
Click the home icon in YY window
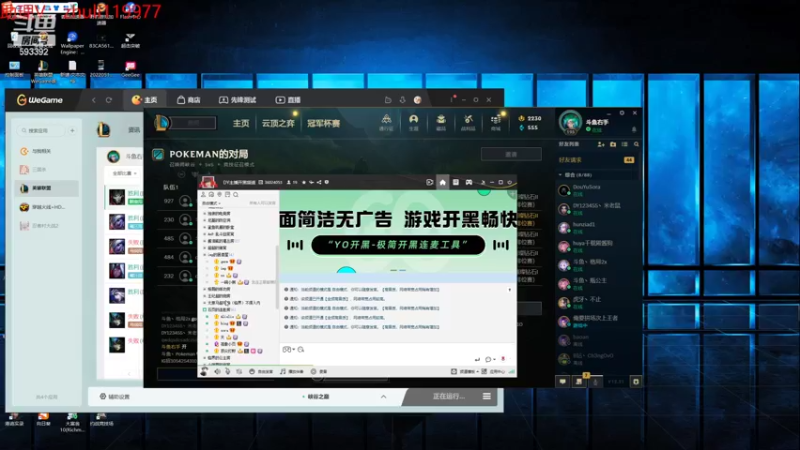[x=442, y=182]
